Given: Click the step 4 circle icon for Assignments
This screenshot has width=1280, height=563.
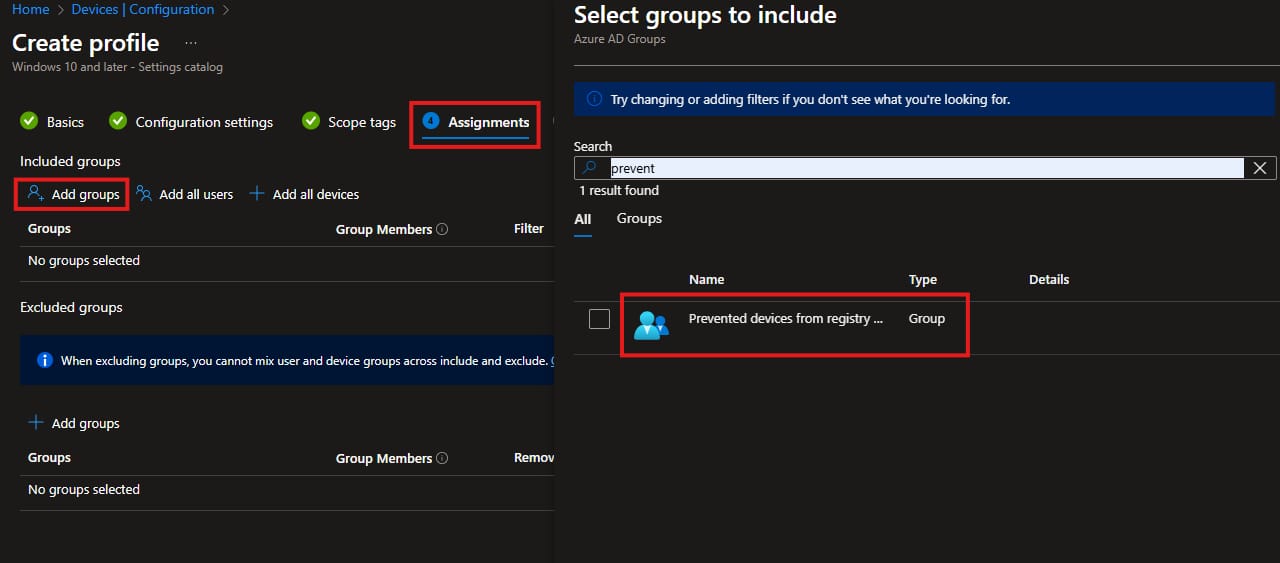Looking at the screenshot, I should click(431, 121).
